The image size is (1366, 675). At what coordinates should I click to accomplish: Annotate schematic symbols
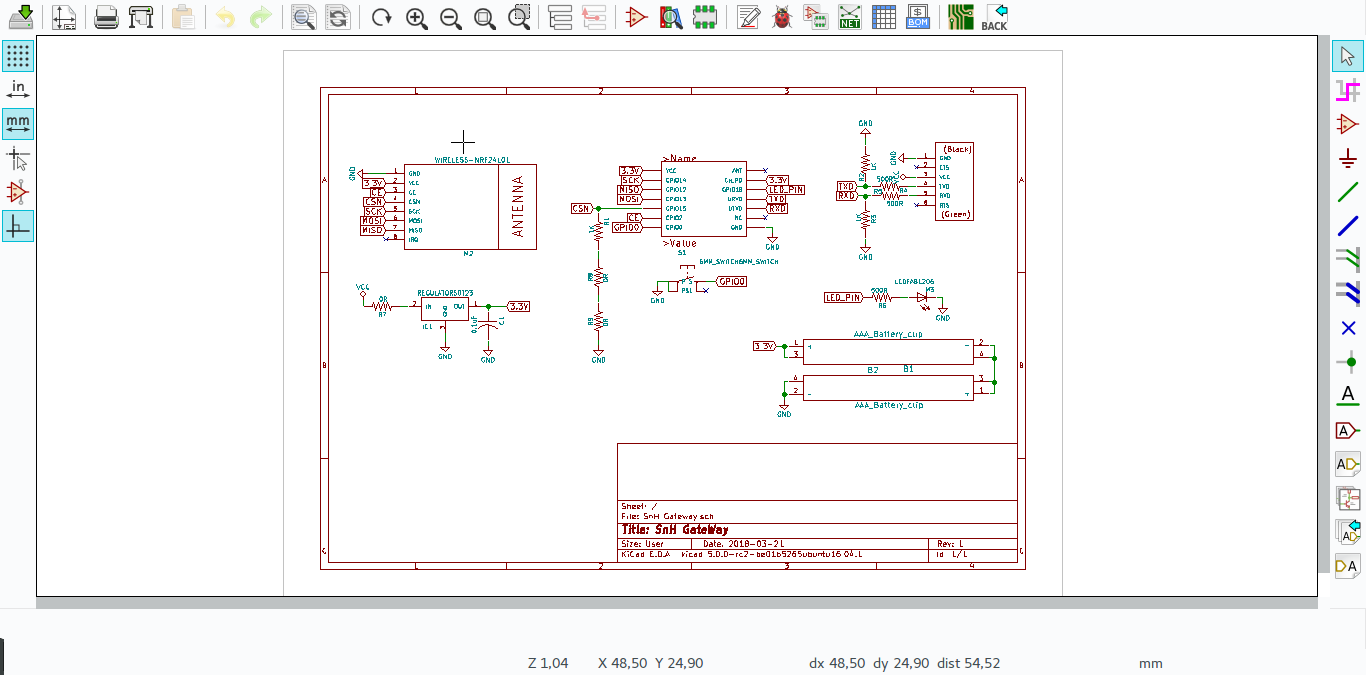click(x=747, y=17)
